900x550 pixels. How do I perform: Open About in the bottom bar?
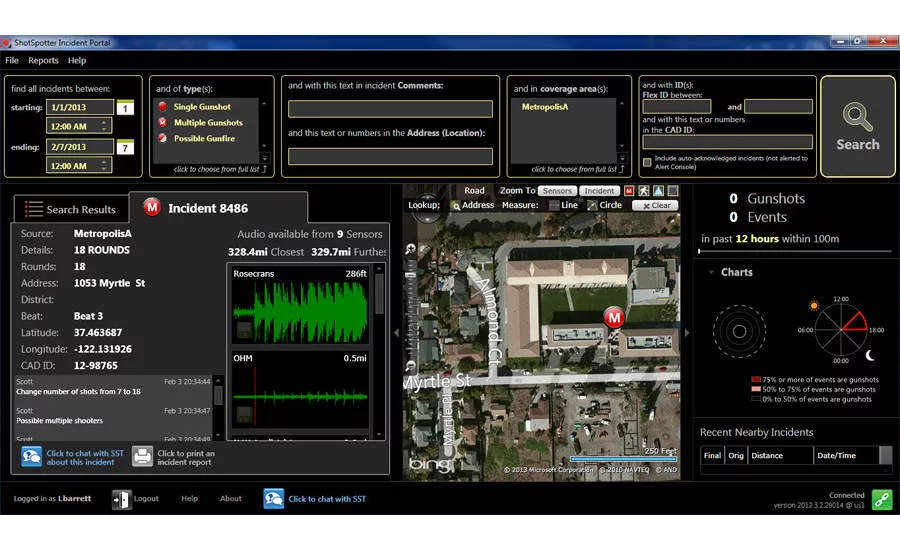coord(231,499)
